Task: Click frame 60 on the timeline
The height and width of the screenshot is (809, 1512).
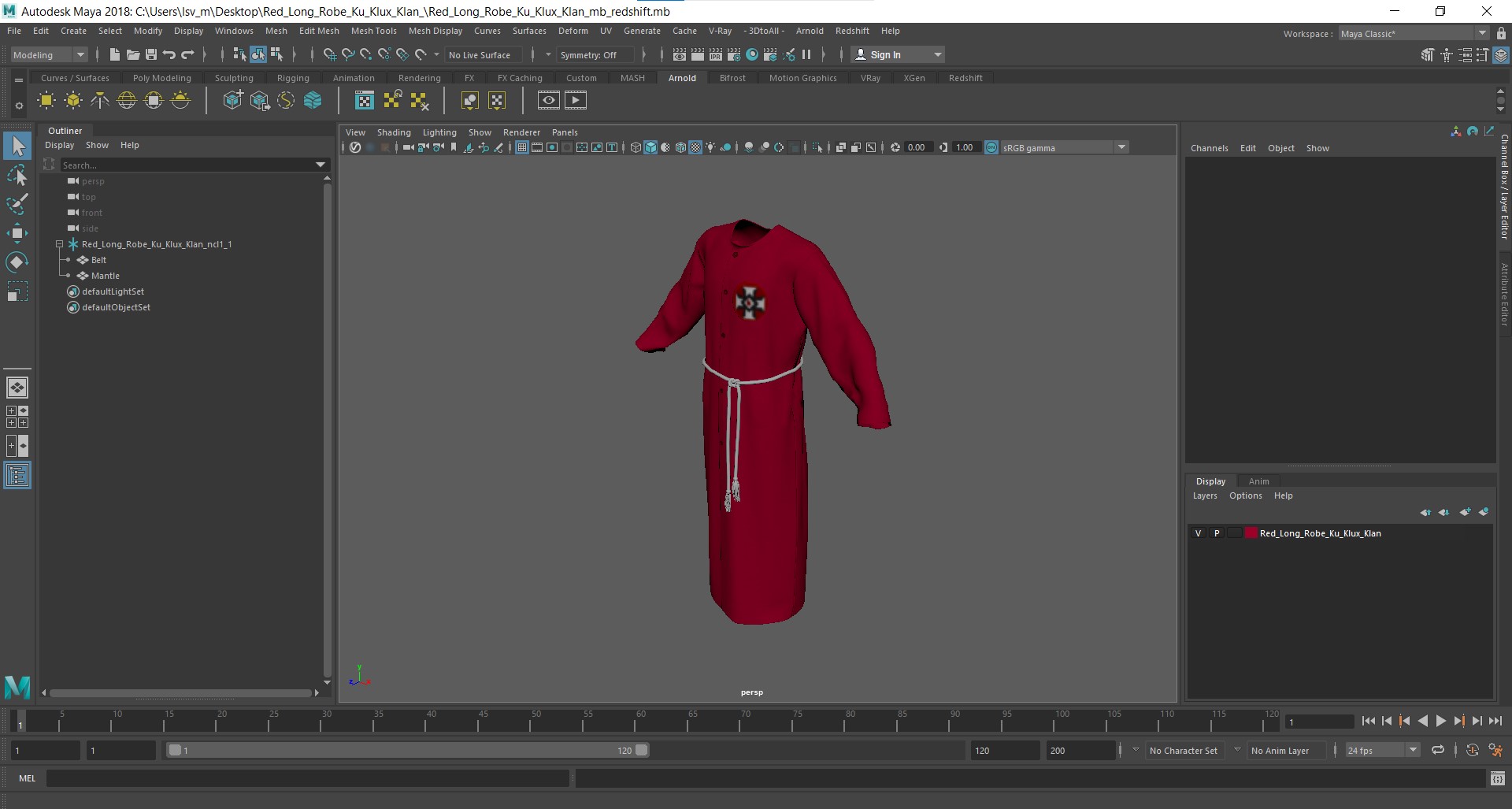Action: [640, 721]
